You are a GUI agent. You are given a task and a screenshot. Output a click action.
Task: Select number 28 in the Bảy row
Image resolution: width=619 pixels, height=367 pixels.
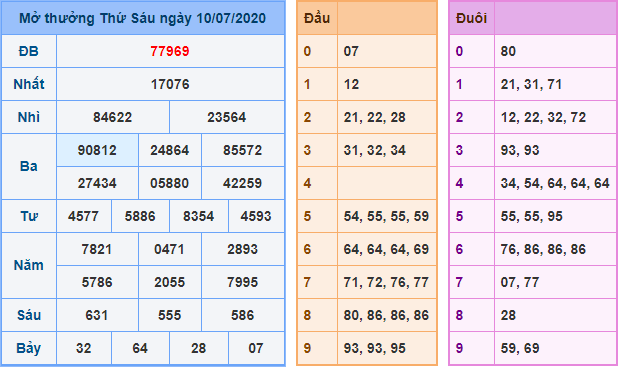[x=199, y=348]
